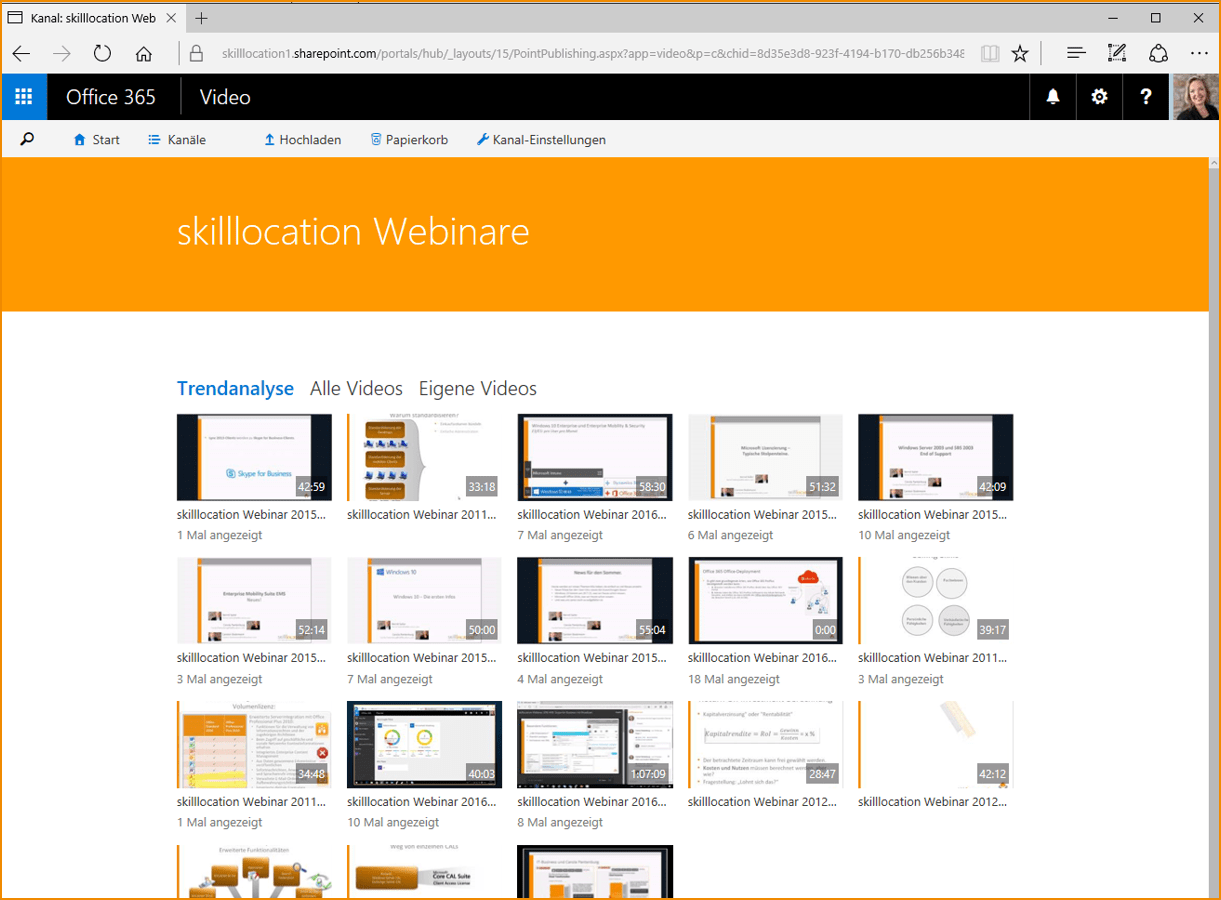
Task: Click title of video shown 18 Mal
Action: coord(762,658)
